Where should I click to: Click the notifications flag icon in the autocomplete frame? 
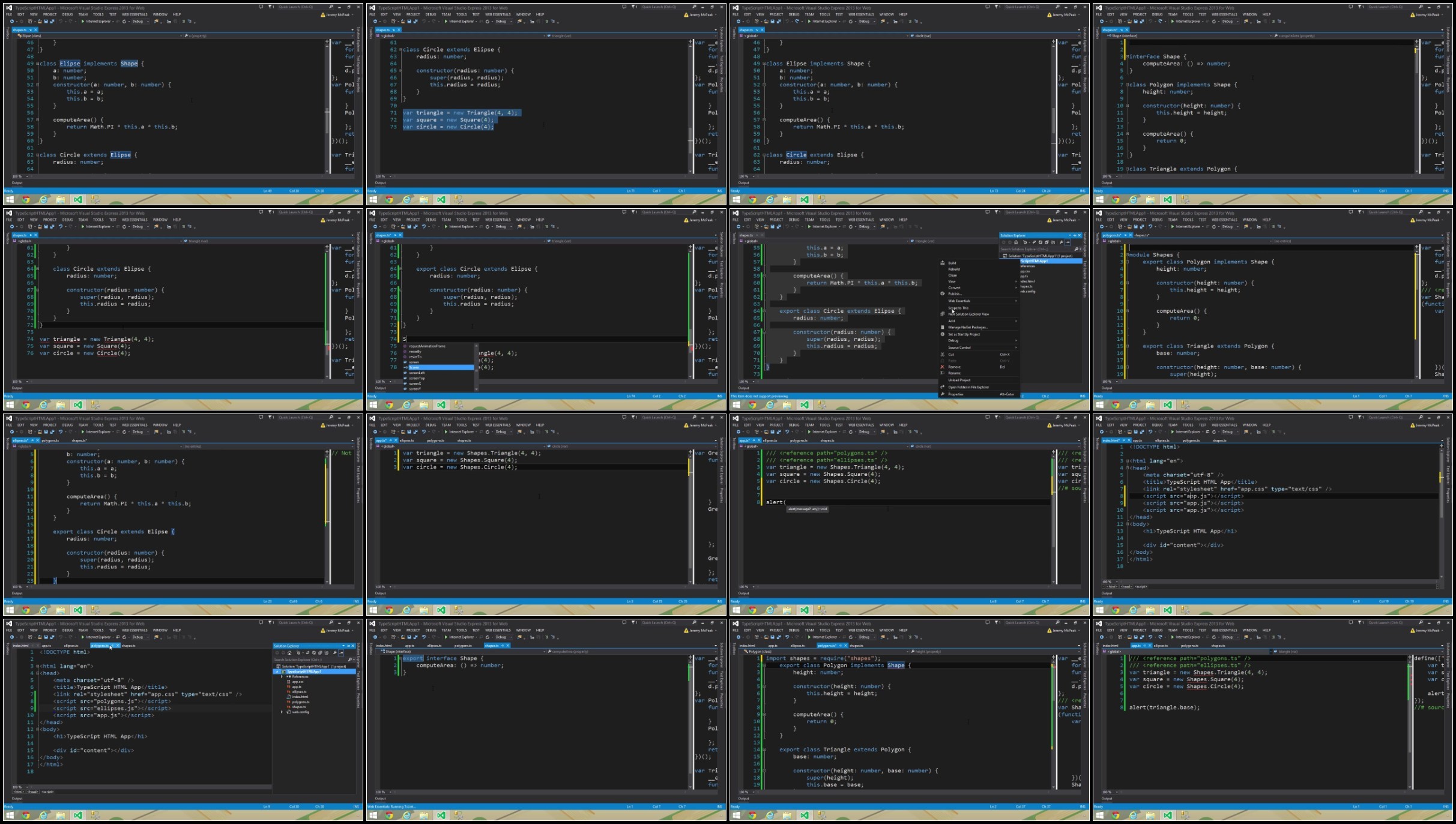pos(633,212)
